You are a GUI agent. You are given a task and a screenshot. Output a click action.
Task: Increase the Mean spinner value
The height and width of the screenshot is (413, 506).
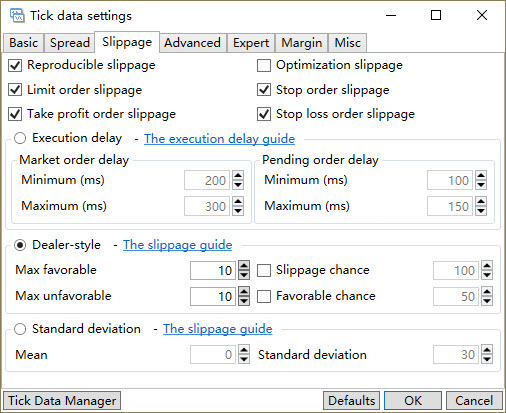click(x=244, y=350)
